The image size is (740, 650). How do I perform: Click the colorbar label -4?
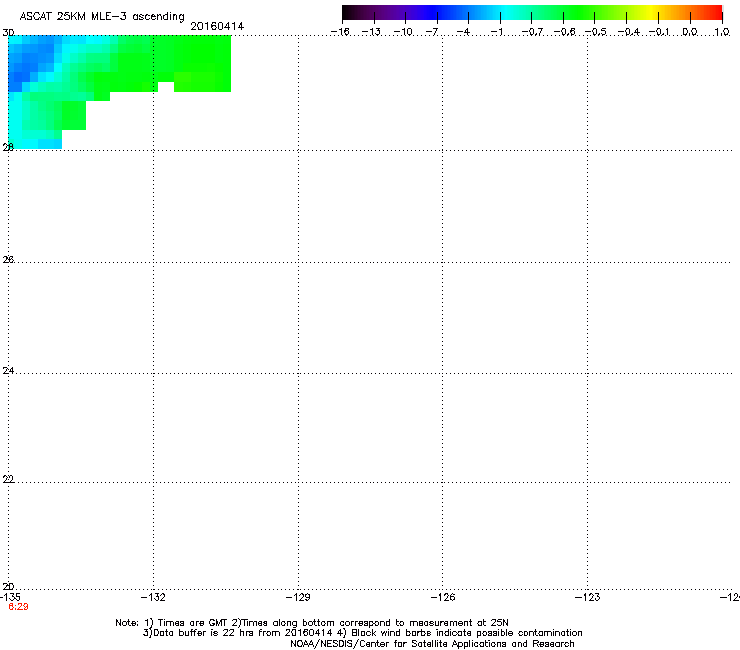tap(463, 32)
